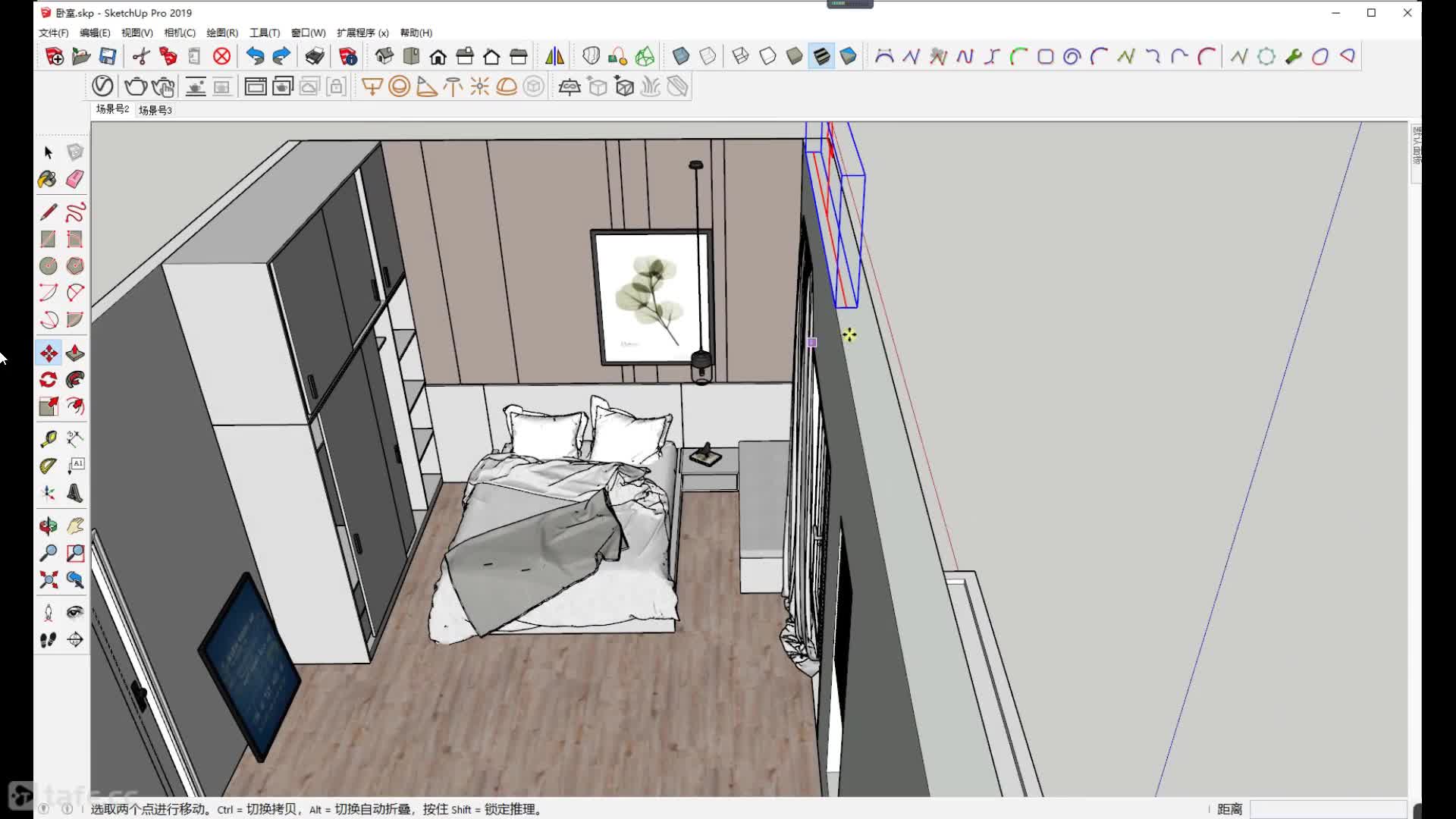Switch to iso view
The height and width of the screenshot is (819, 1456).
384,56
